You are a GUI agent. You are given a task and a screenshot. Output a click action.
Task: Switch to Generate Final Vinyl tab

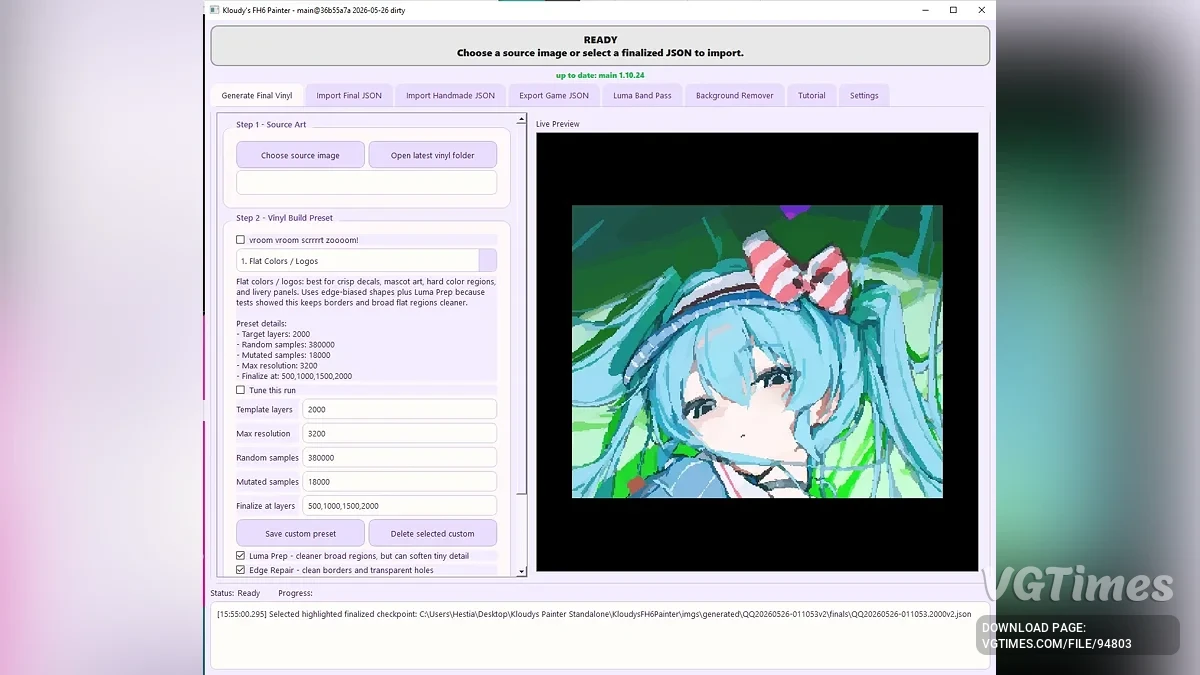[x=257, y=96]
